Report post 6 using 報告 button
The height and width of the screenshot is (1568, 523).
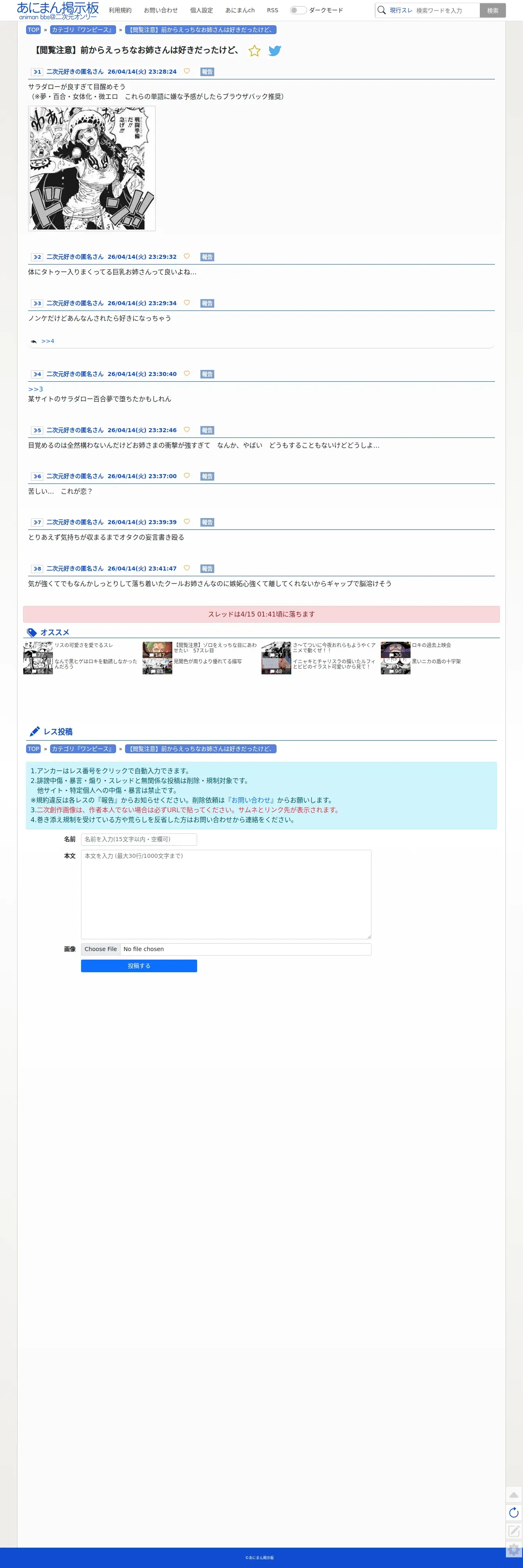tap(207, 477)
